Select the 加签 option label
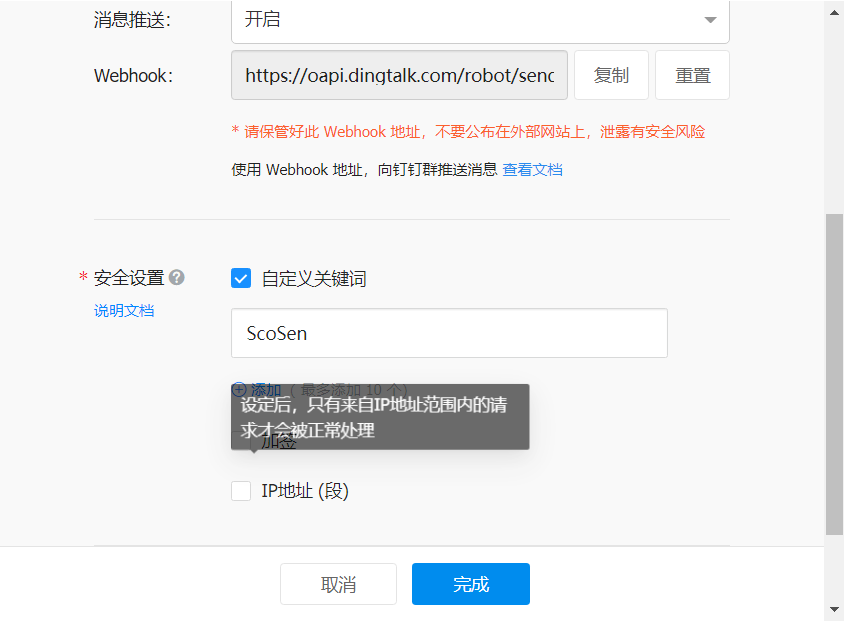 [x=280, y=443]
